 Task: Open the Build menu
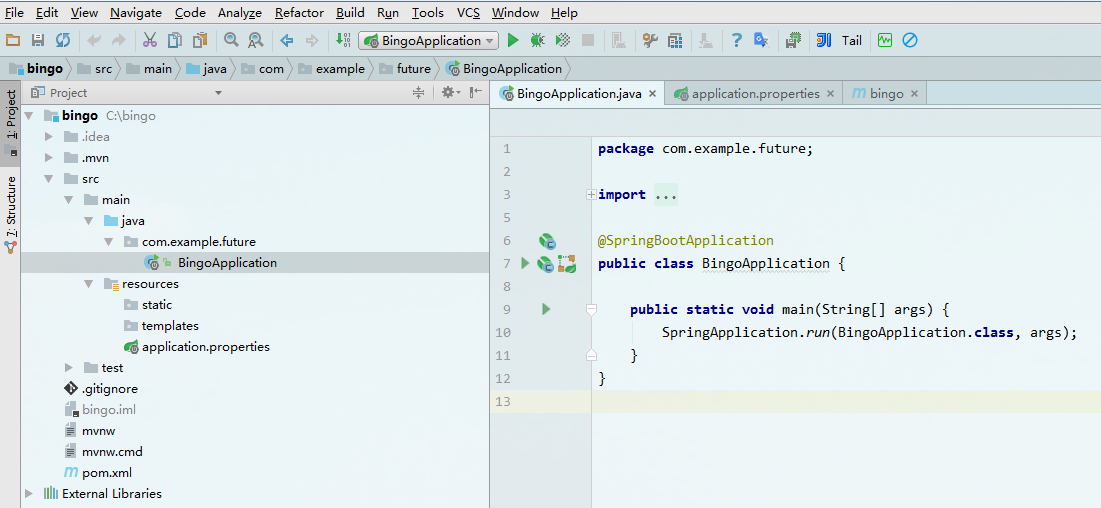coord(350,13)
